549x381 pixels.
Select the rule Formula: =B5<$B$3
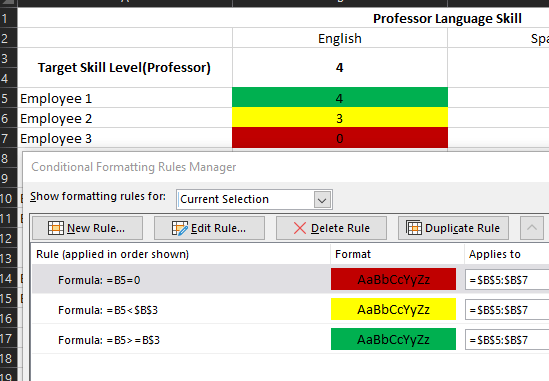[181, 310]
